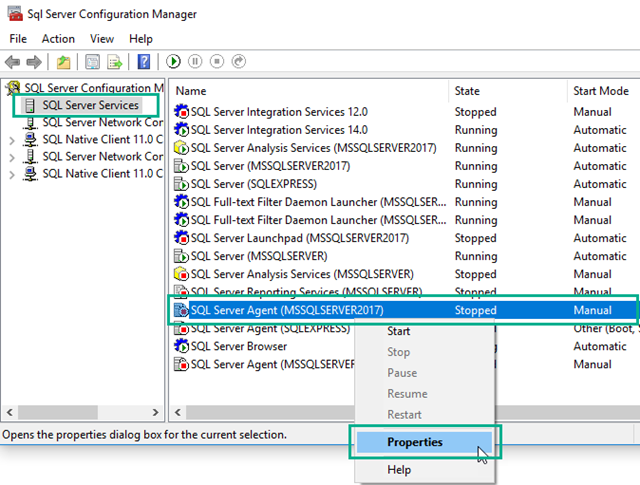Select the SQL Server (SQLEXPRESS) service row
This screenshot has height=485, width=640.
click(253, 184)
